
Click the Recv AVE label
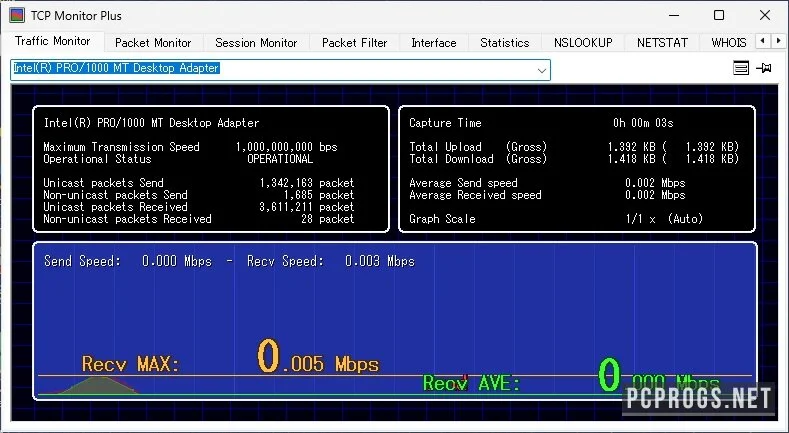471,383
